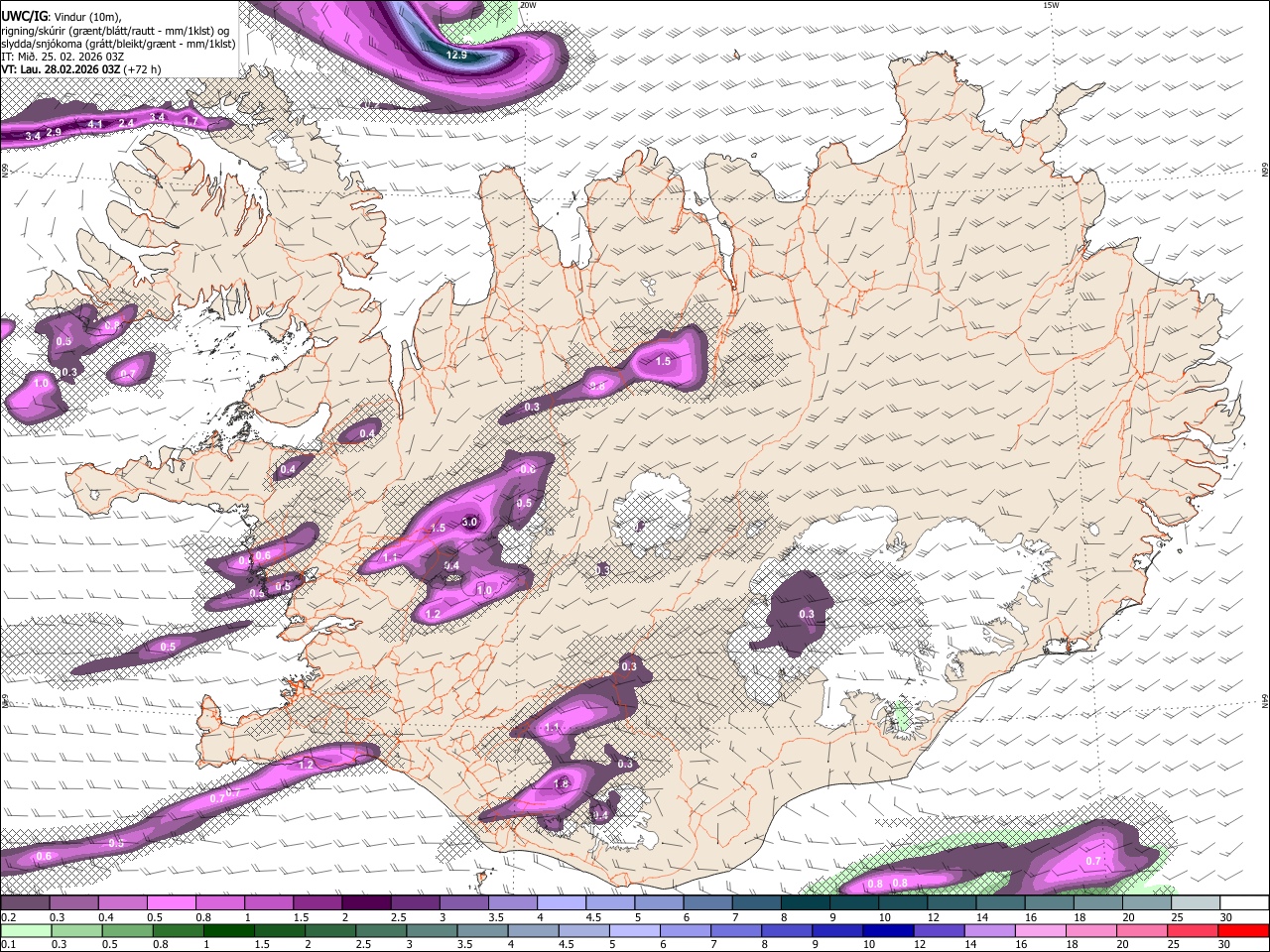Viewport: 1270px width, 952px height.
Task: Select the 3.0 precipitation value in west Iceland
Action: [470, 523]
